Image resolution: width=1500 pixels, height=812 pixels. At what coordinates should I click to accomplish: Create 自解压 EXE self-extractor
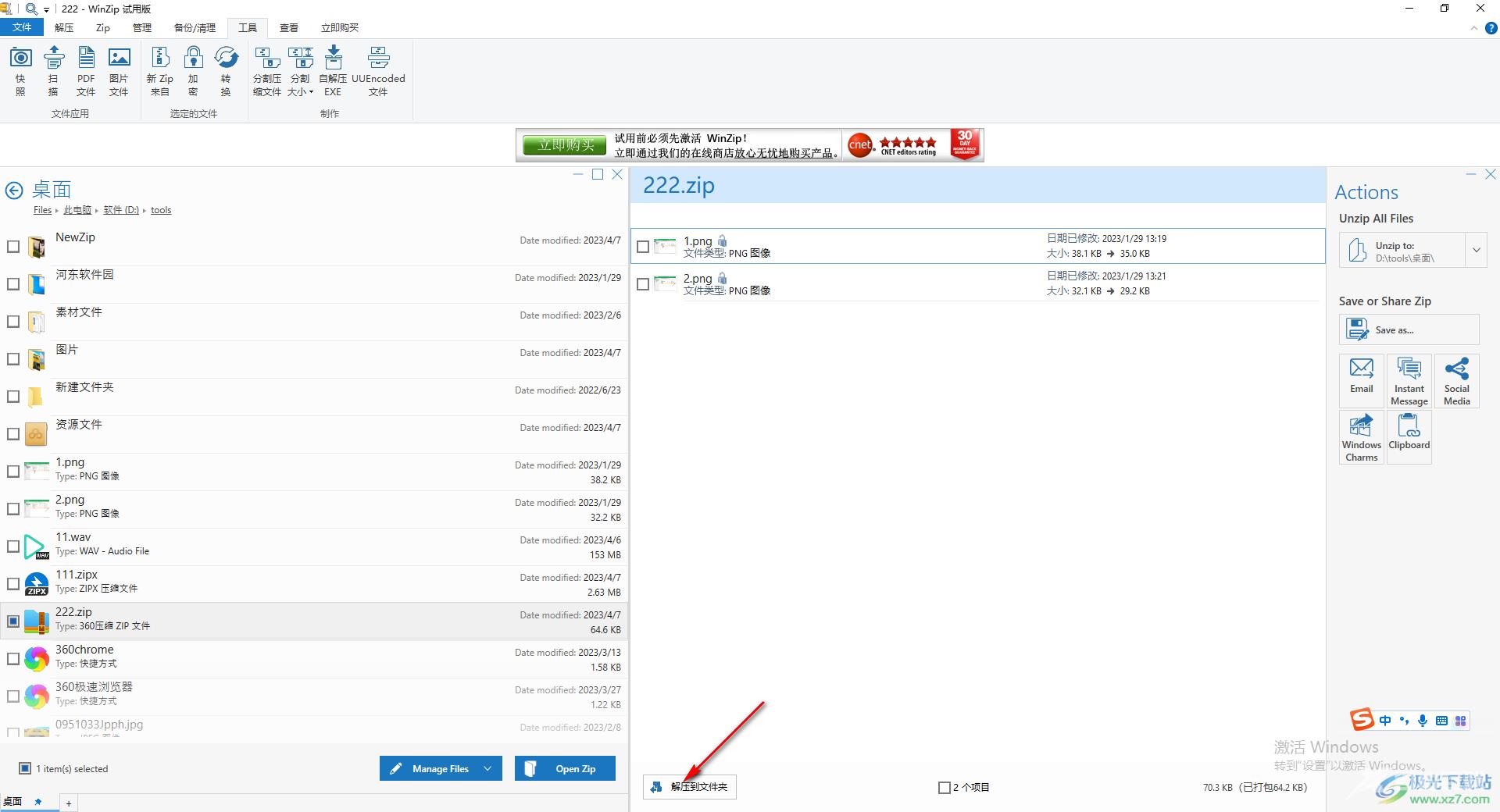click(x=333, y=70)
